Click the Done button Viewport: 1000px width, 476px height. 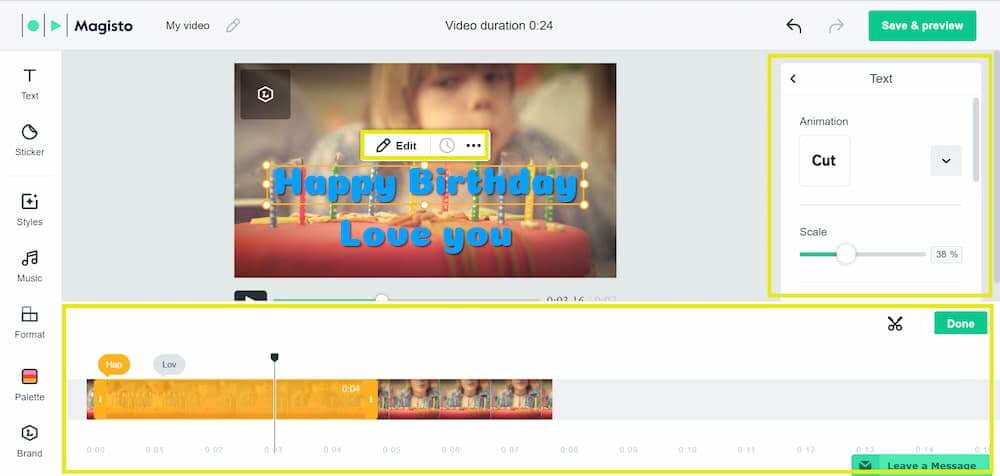960,323
